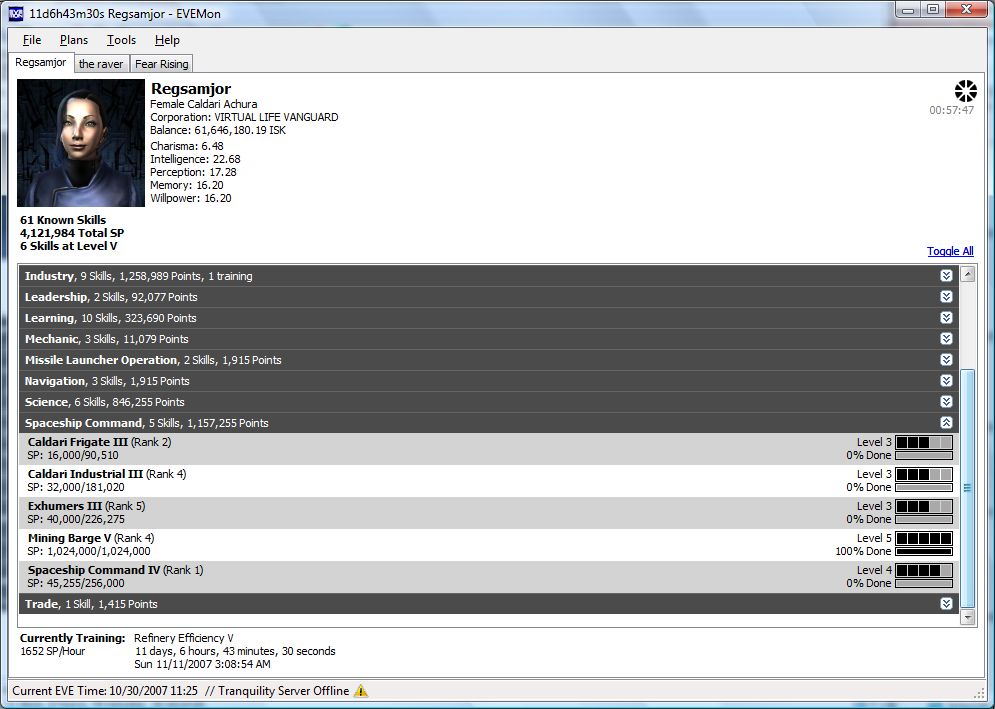Screen dimensions: 995x709
Task: Click the skill list scrollbar thumb
Action: [x=968, y=488]
